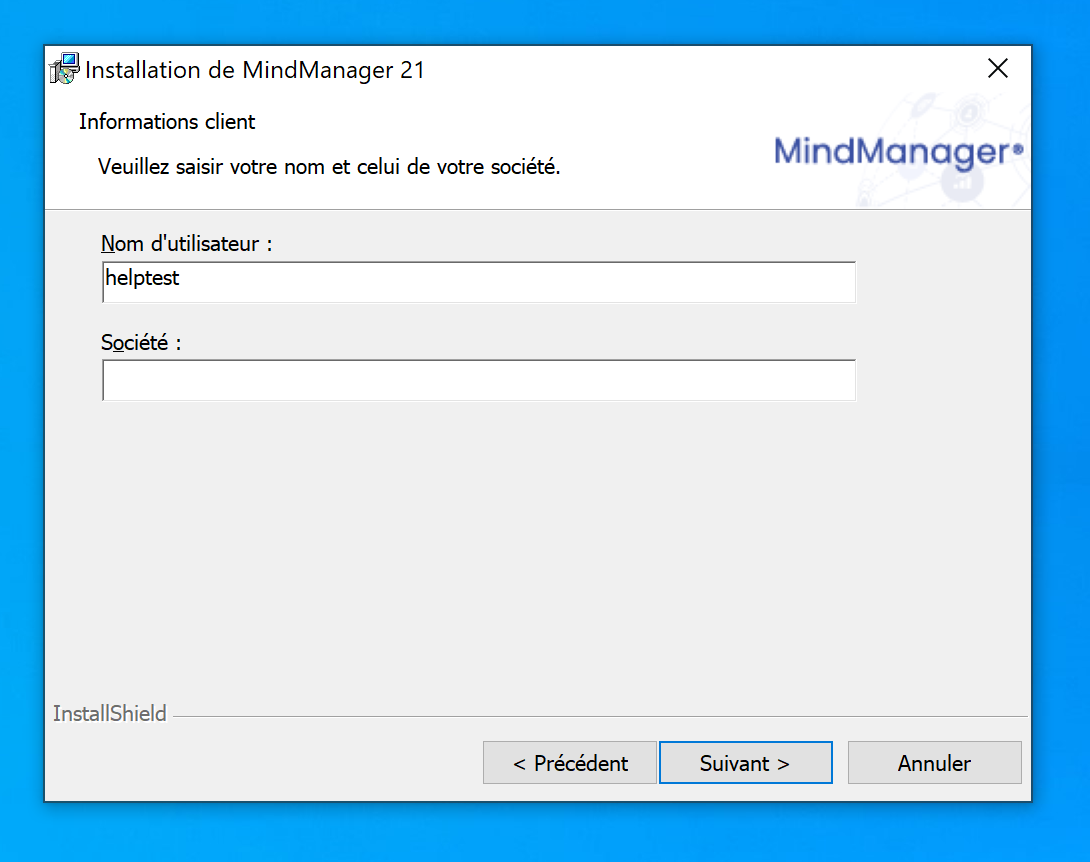Image resolution: width=1090 pixels, height=862 pixels.
Task: Click the "Informations client" heading
Action: pyautogui.click(x=167, y=122)
